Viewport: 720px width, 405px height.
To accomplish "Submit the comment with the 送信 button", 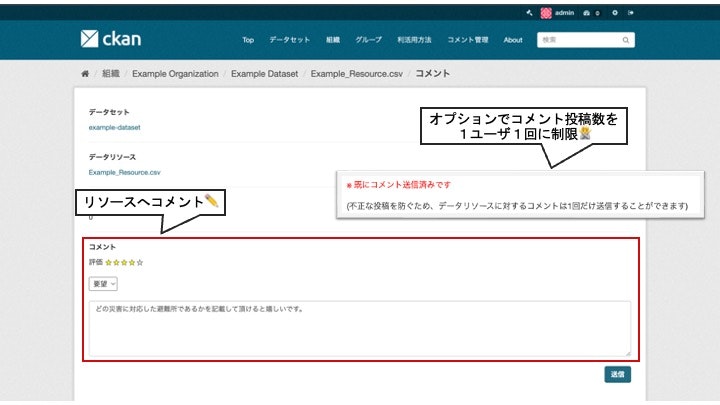I will click(618, 374).
